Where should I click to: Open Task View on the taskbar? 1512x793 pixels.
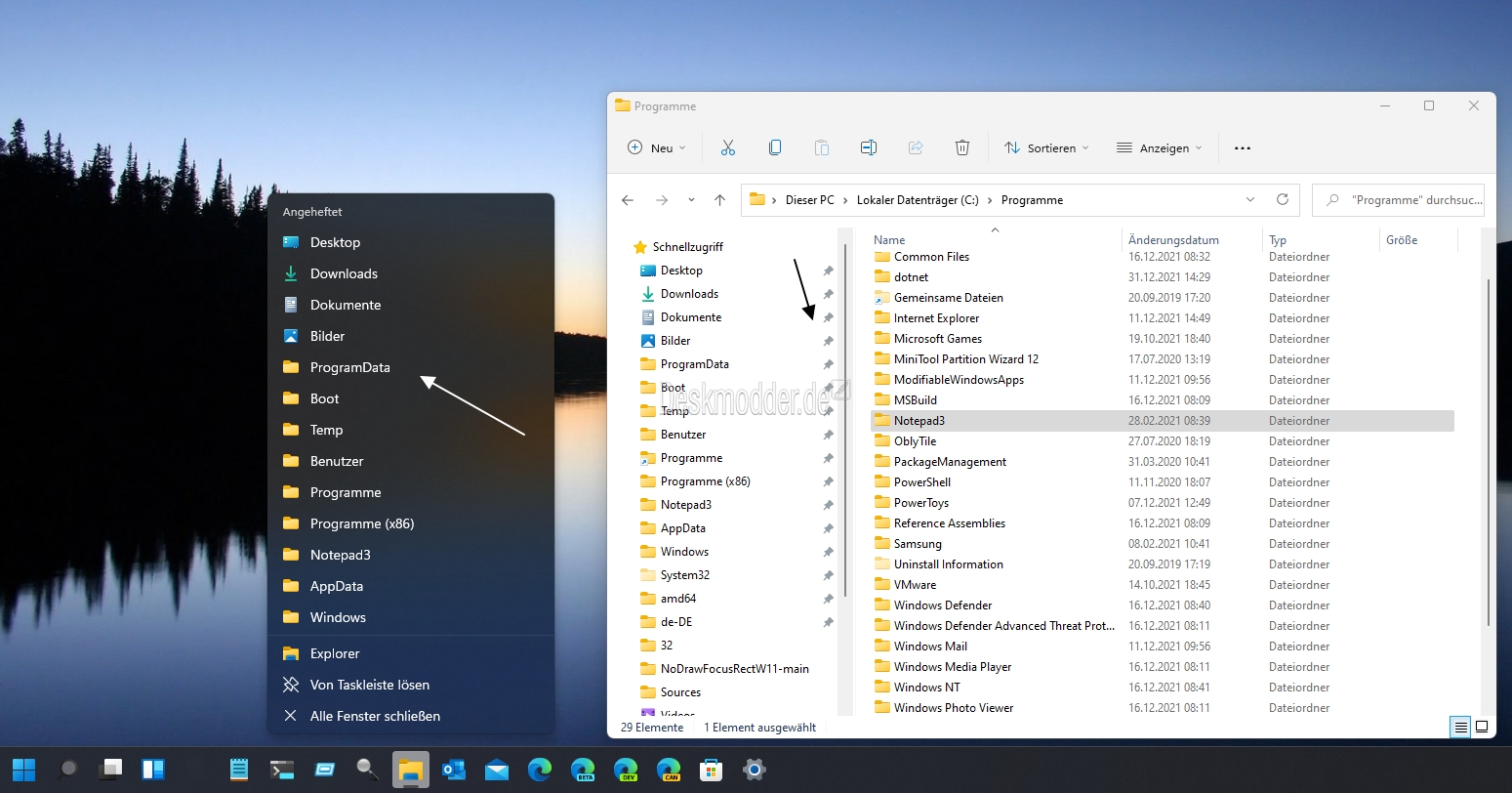[x=110, y=770]
